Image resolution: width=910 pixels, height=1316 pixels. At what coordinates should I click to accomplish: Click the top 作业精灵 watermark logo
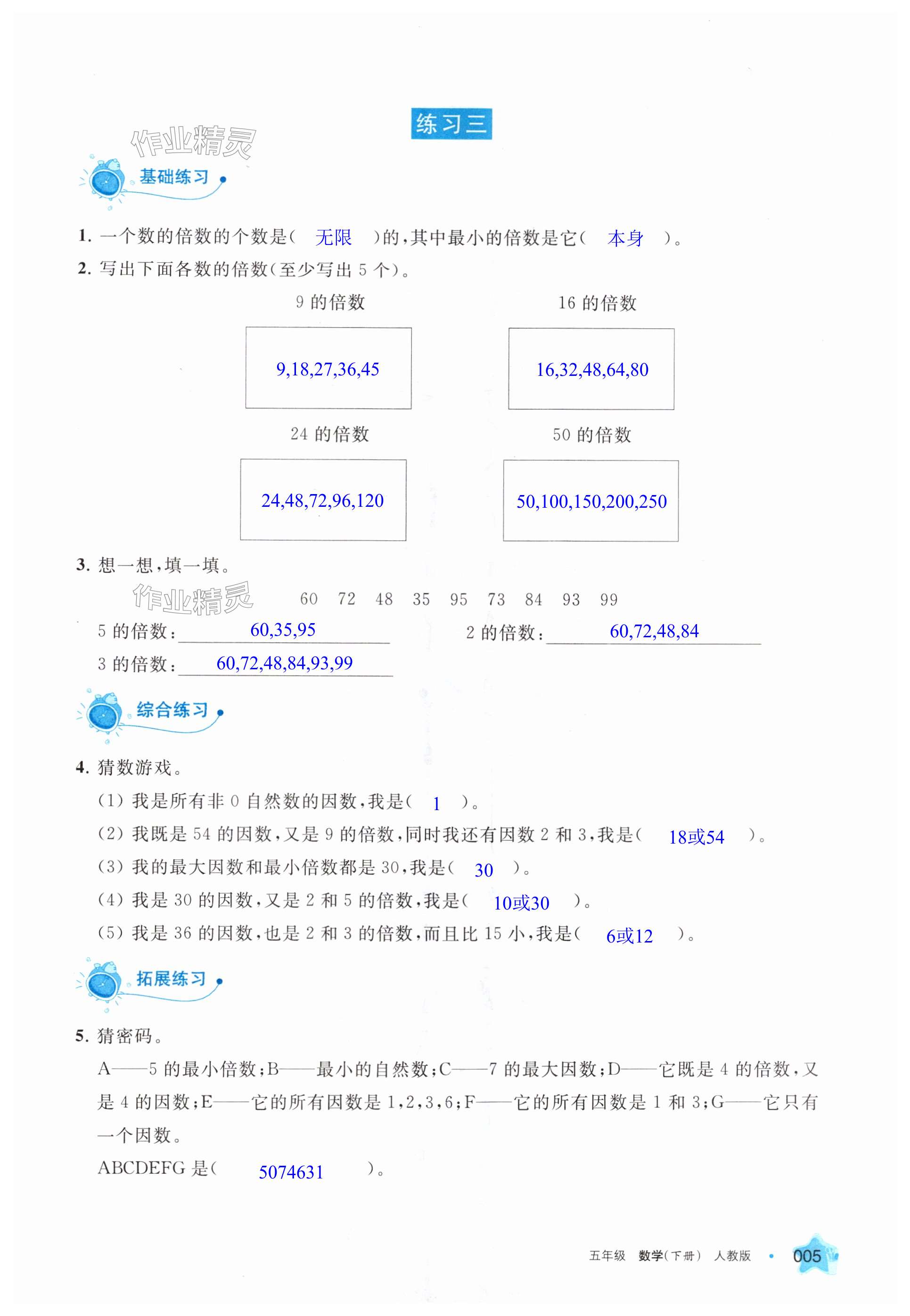tap(193, 141)
